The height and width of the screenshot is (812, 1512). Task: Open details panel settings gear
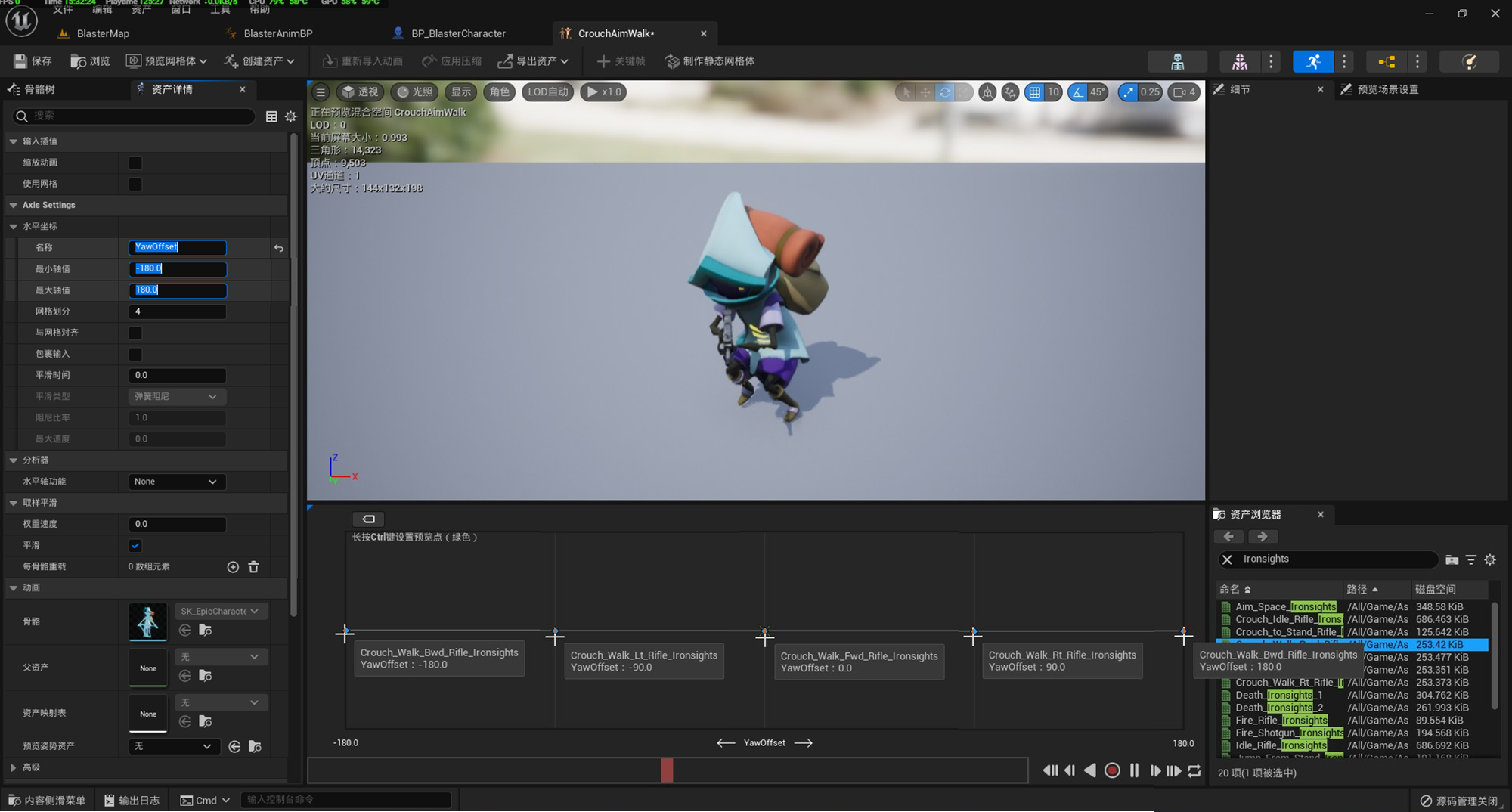coord(291,116)
